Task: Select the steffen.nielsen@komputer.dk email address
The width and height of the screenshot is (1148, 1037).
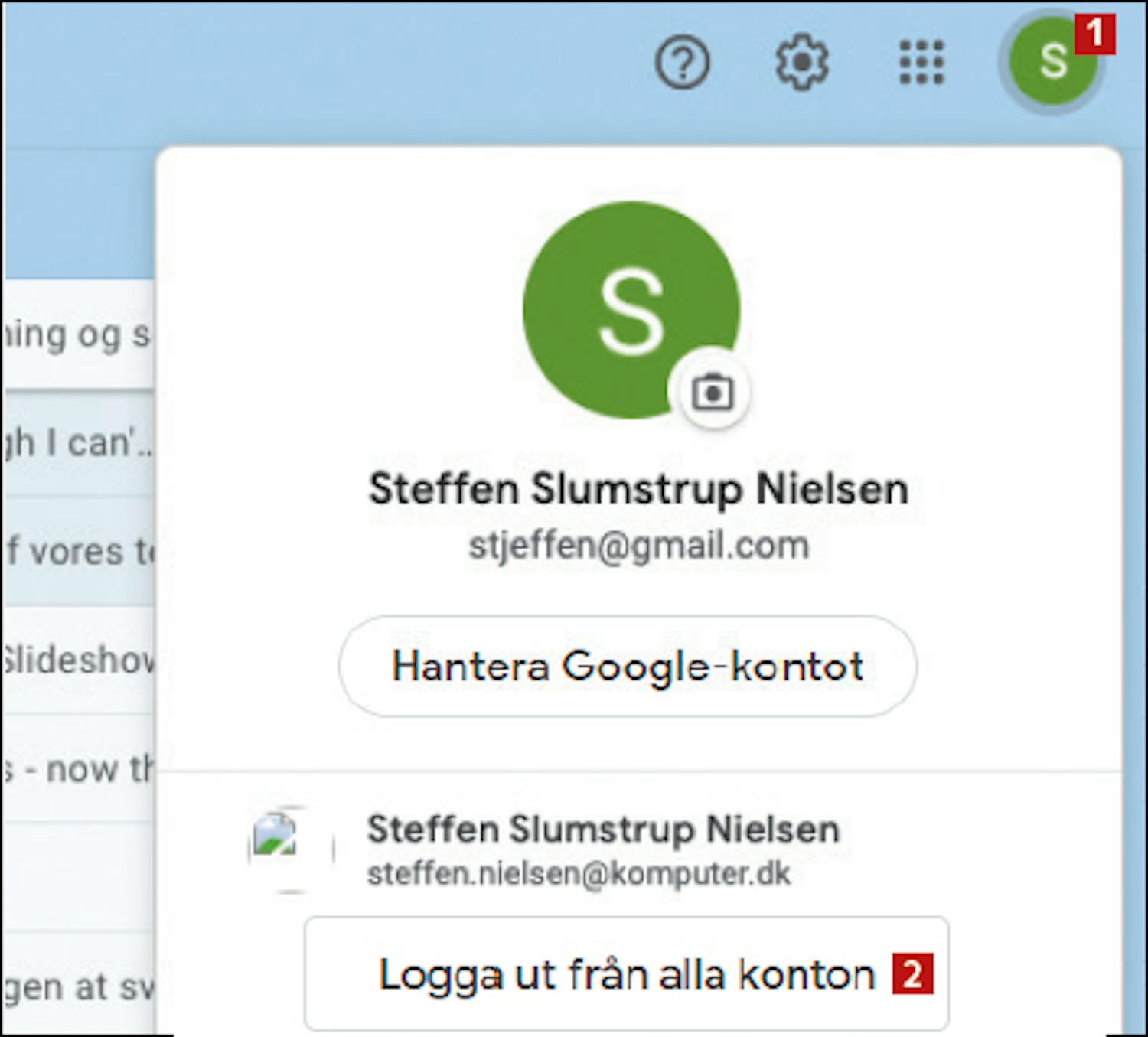Action: [x=579, y=875]
